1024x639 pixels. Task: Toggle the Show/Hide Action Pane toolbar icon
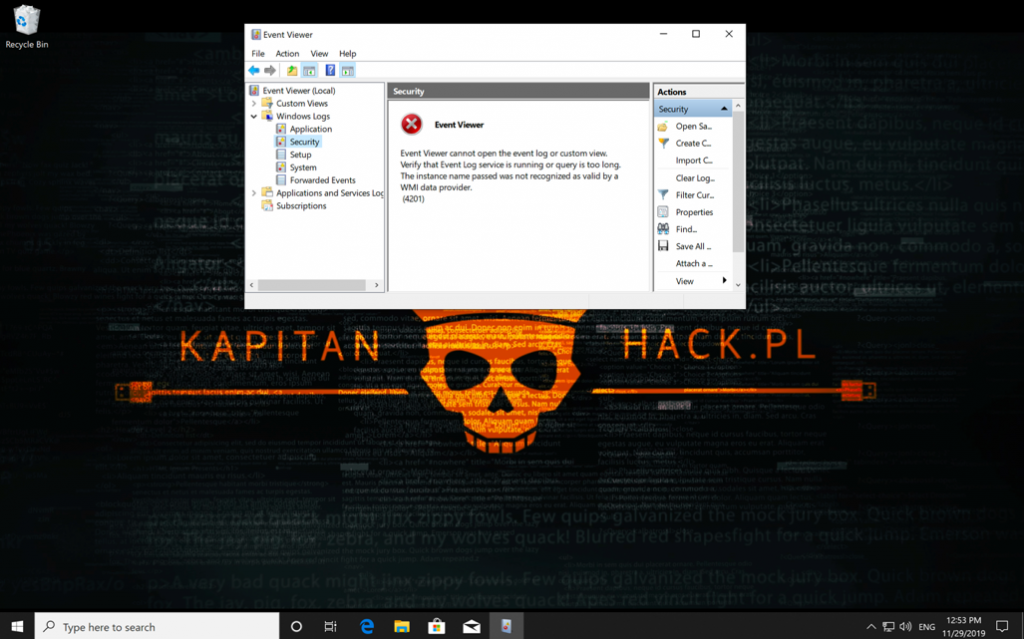(347, 71)
